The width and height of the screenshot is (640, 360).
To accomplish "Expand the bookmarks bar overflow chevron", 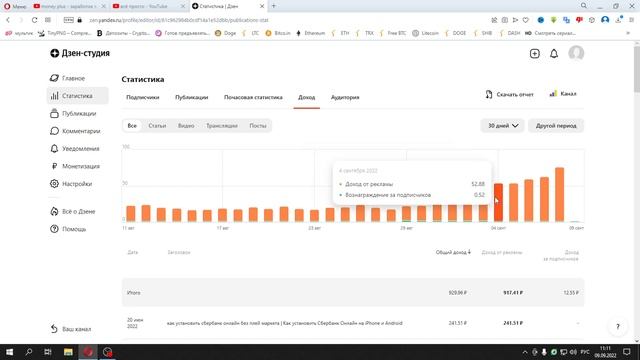I will (x=628, y=33).
